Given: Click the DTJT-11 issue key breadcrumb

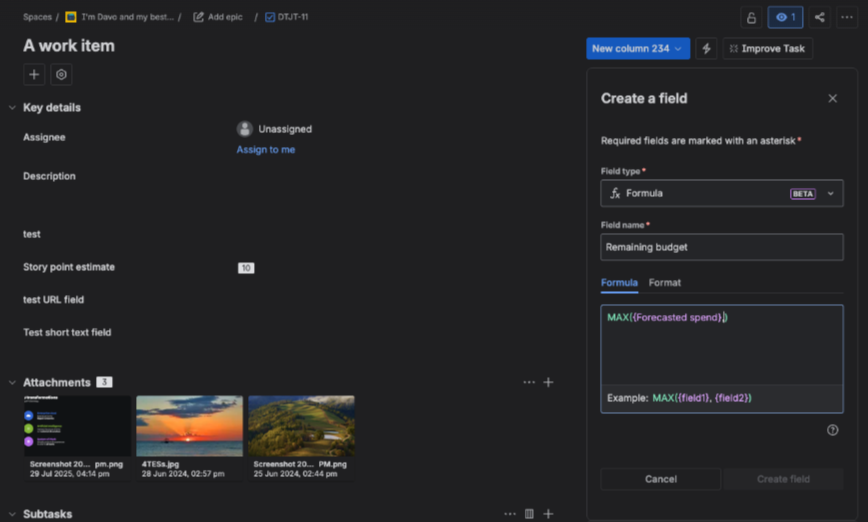Looking at the screenshot, I should pyautogui.click(x=287, y=17).
